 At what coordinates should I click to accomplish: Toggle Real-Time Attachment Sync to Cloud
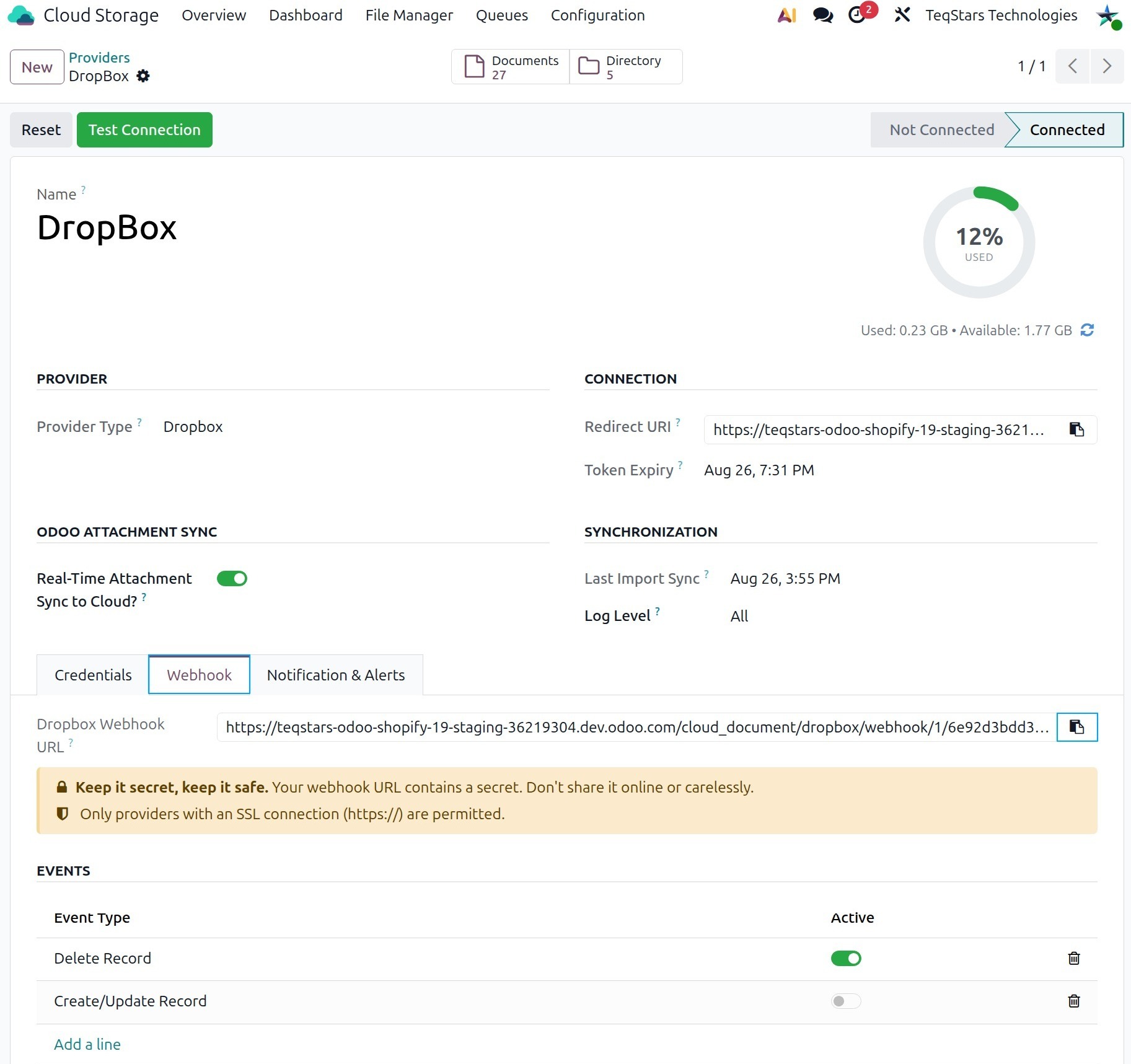[x=232, y=578]
